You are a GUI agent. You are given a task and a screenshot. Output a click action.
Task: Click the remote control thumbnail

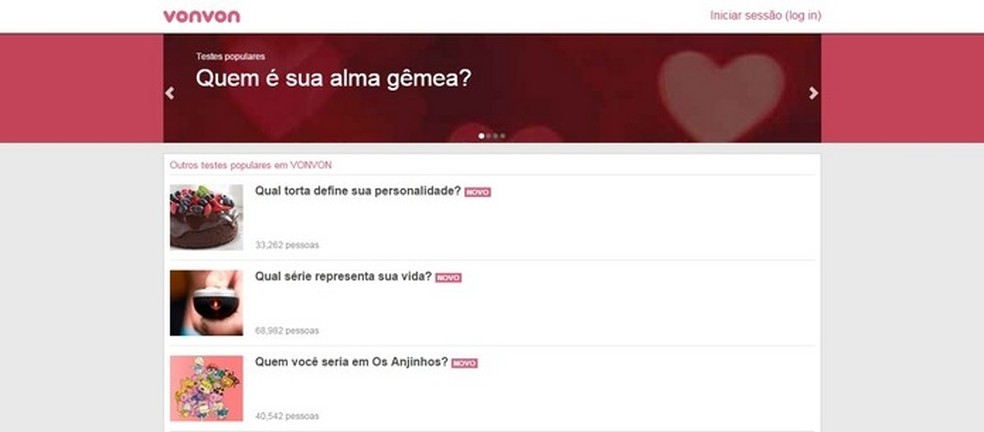(206, 303)
